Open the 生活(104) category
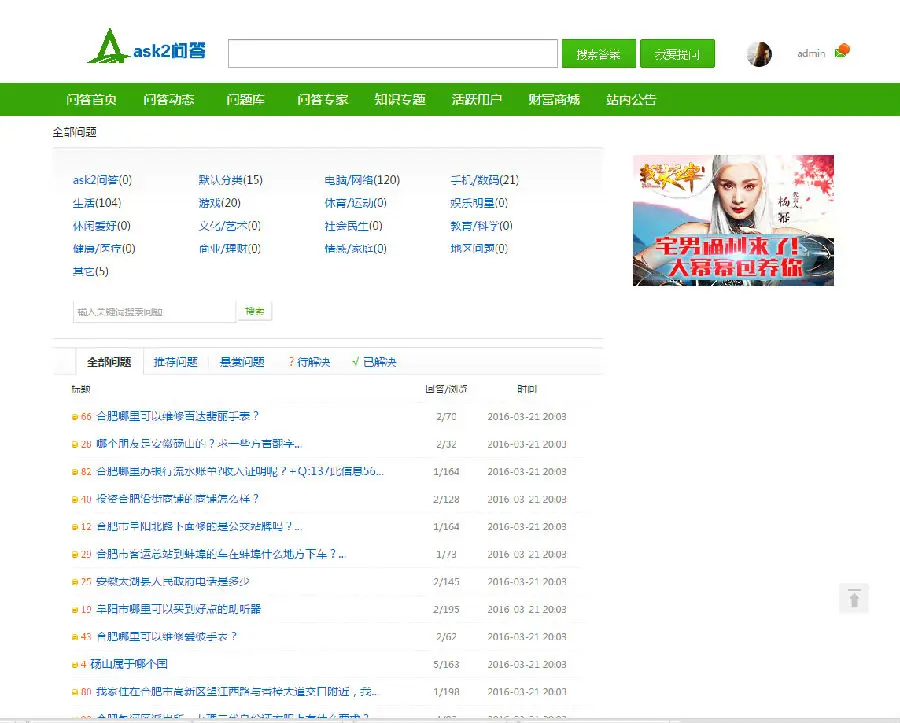The image size is (900, 723). tap(97, 203)
